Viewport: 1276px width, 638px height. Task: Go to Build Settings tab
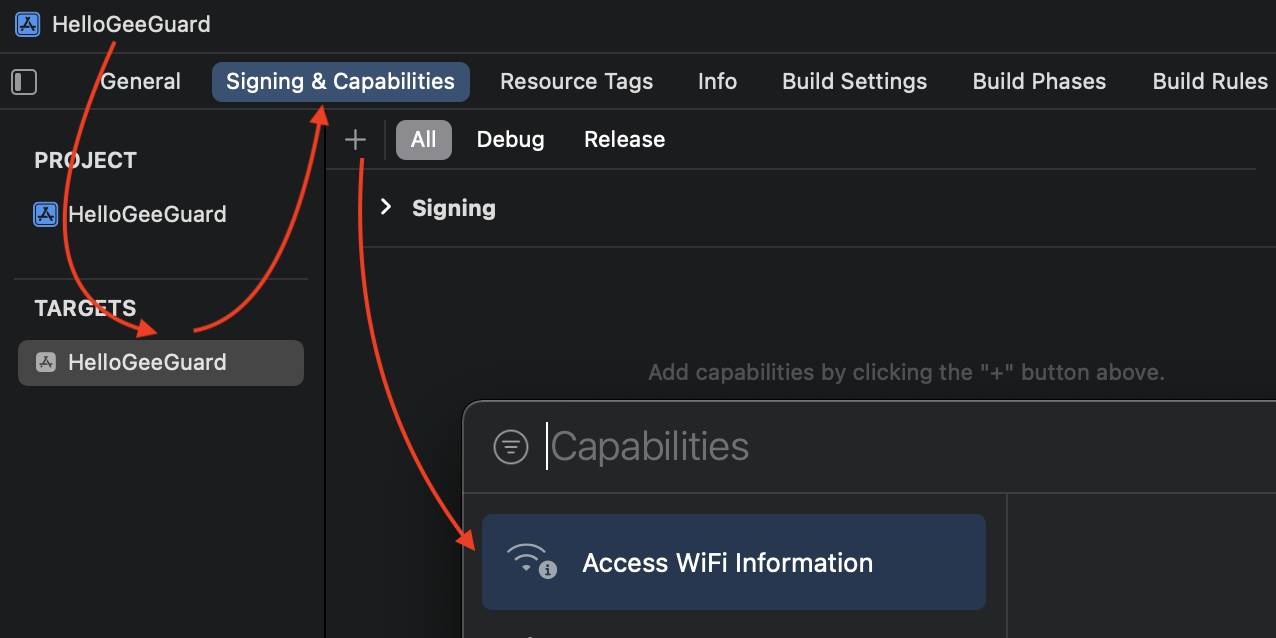point(854,82)
